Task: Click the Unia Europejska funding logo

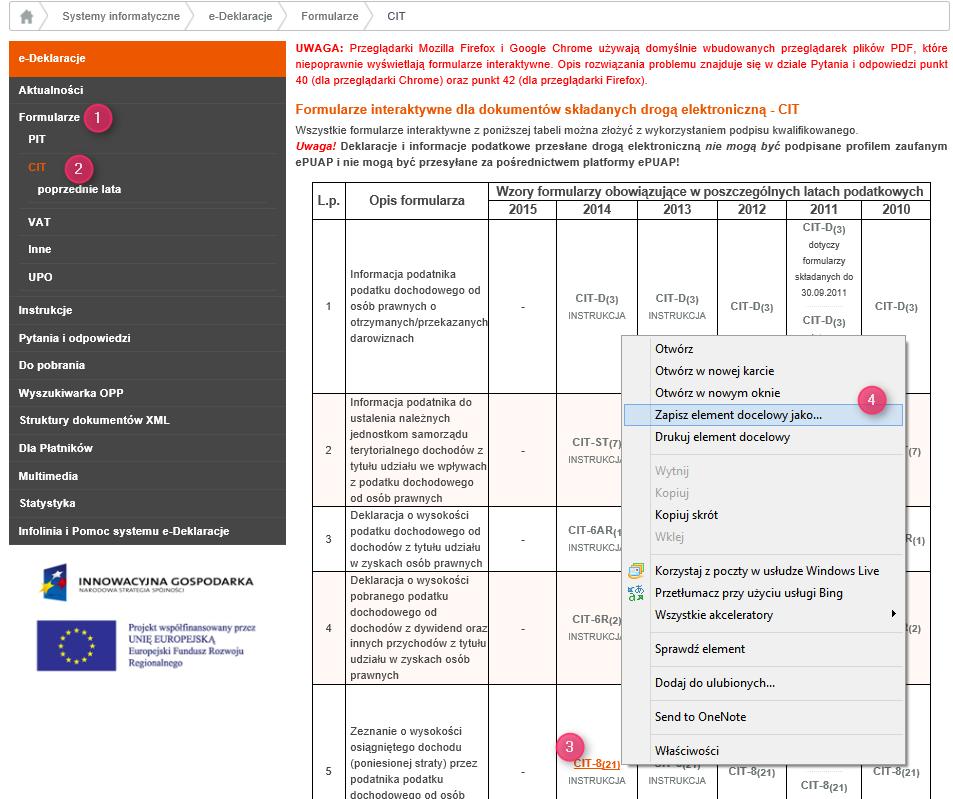Action: (x=146, y=645)
